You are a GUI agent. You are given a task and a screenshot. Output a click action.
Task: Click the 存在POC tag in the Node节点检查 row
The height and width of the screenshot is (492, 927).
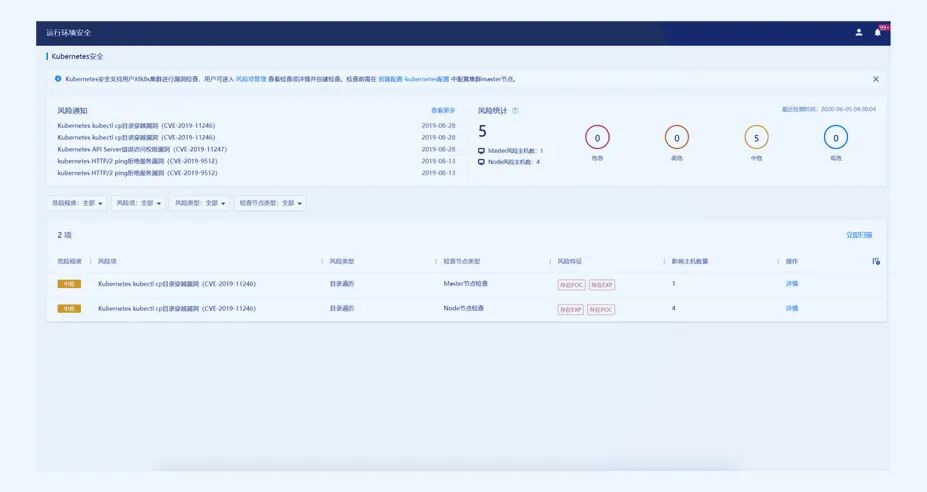pyautogui.click(x=601, y=309)
